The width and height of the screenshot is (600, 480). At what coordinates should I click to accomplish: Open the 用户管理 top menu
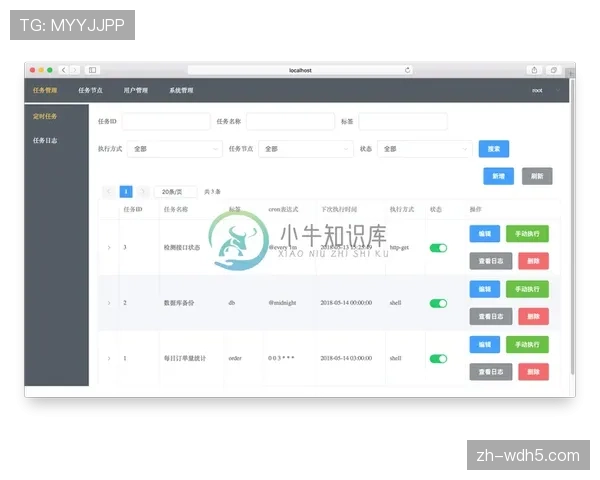click(x=135, y=90)
